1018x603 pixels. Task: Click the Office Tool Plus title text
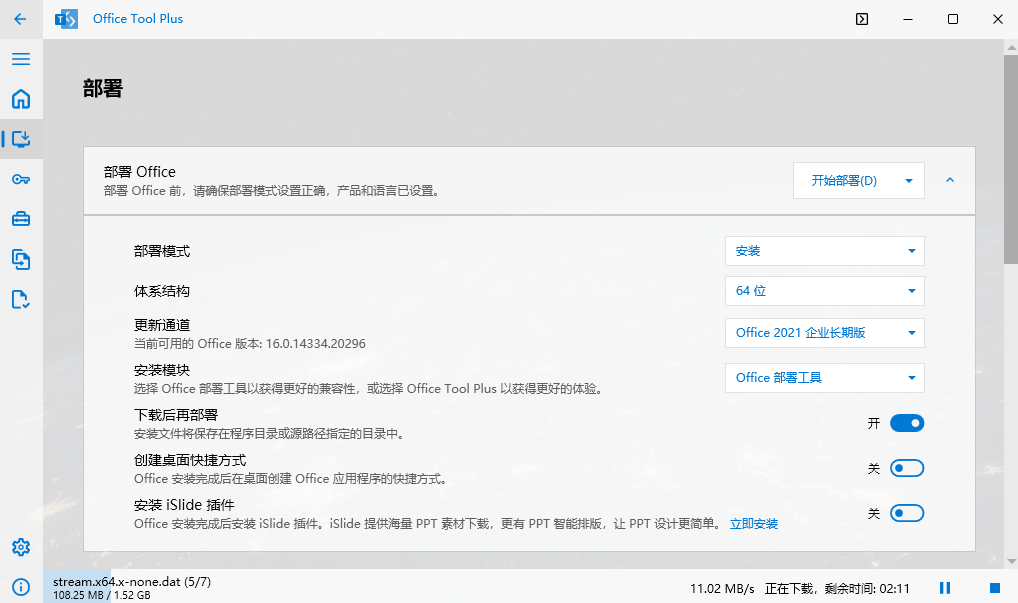[138, 19]
